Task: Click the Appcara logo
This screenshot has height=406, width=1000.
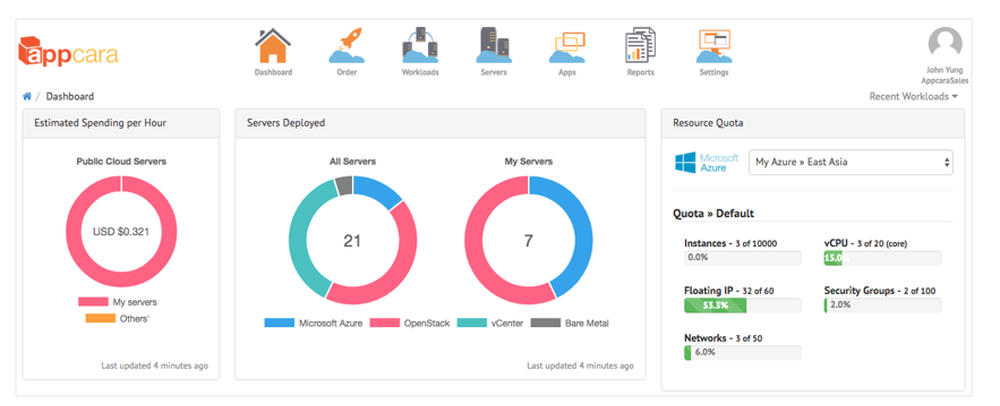Action: click(x=68, y=50)
